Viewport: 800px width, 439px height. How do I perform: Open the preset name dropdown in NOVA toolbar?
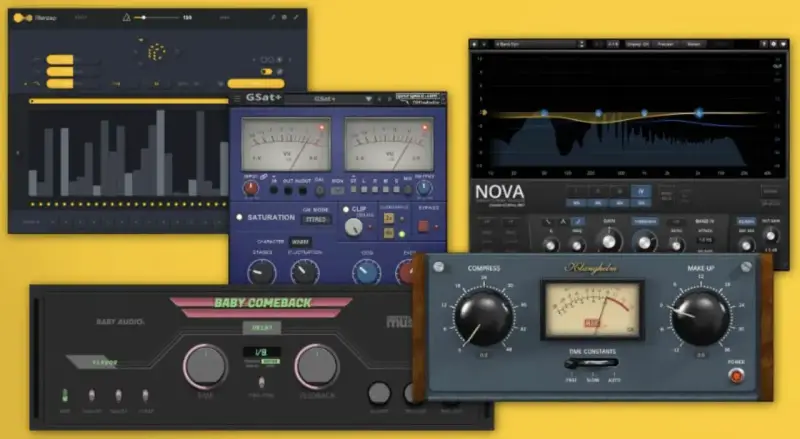536,44
